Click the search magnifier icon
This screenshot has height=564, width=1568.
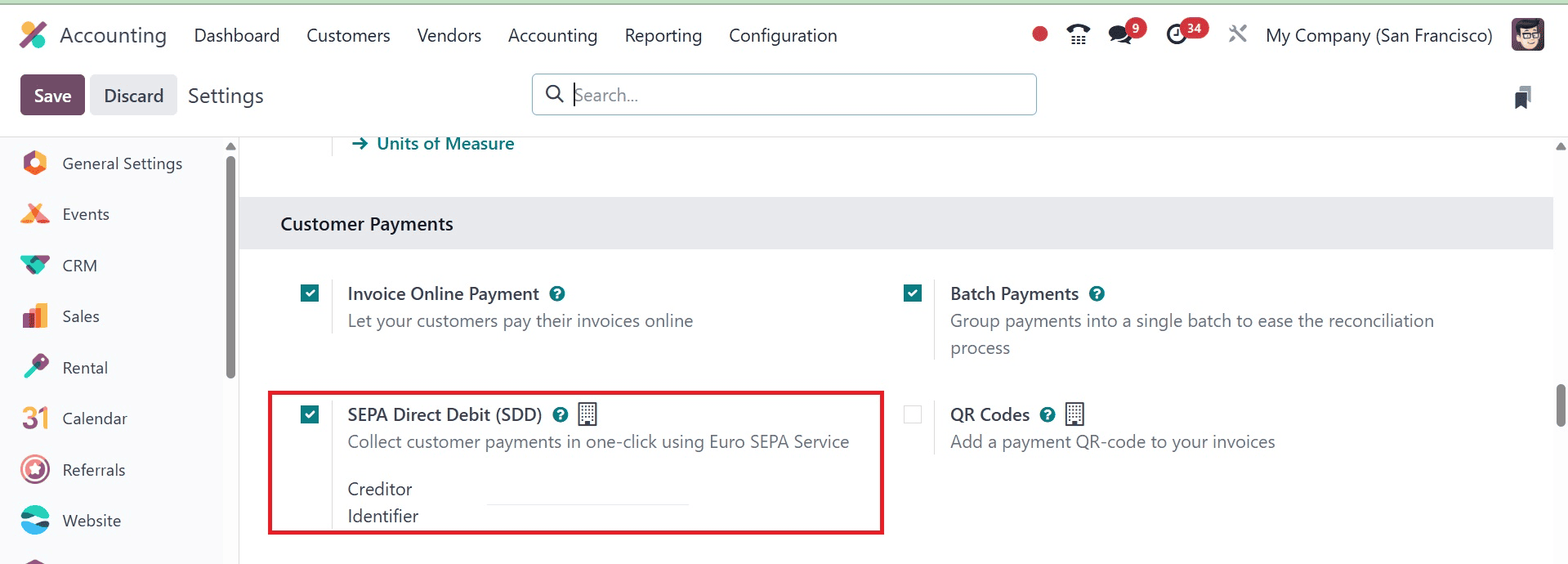tap(555, 94)
